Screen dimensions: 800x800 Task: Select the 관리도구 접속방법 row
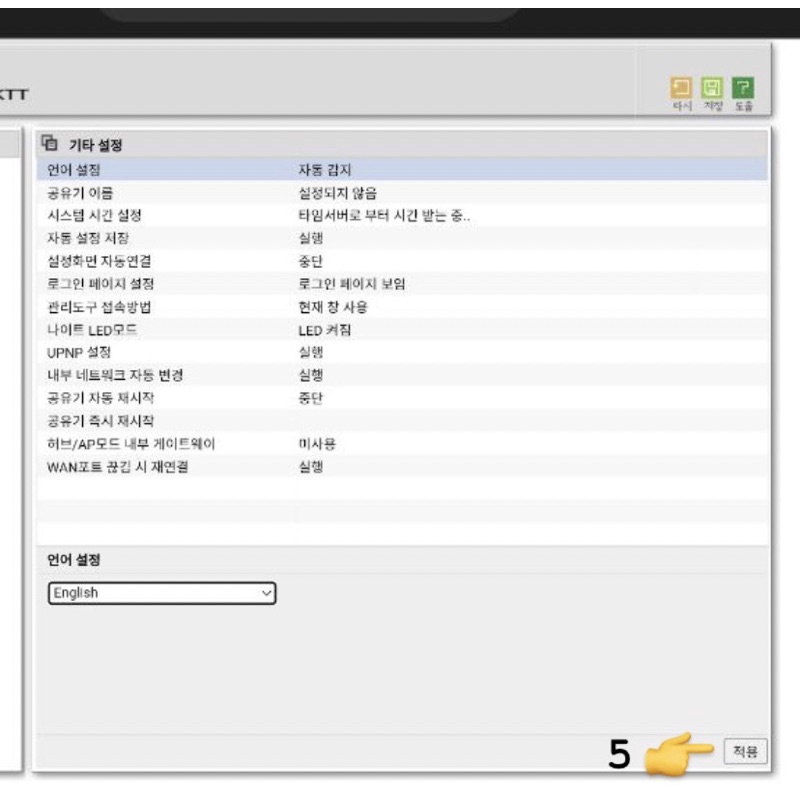tap(403, 307)
